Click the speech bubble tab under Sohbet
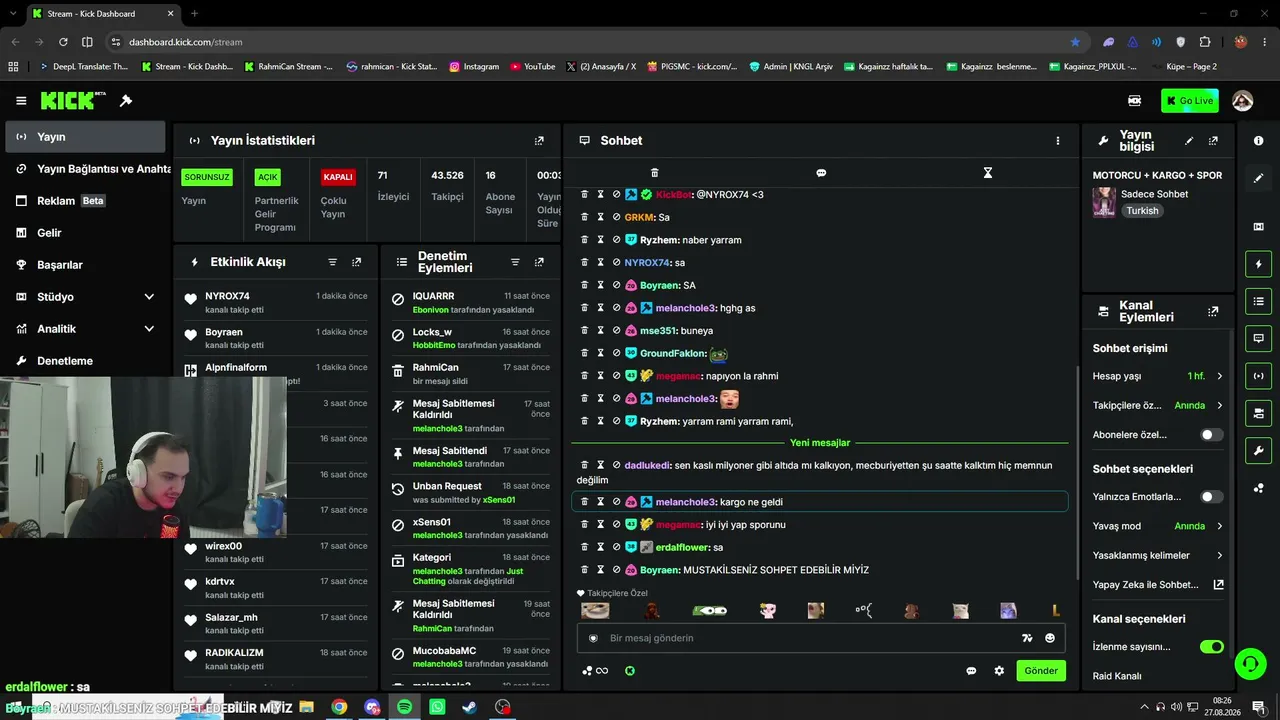The height and width of the screenshot is (720, 1280). 821,173
